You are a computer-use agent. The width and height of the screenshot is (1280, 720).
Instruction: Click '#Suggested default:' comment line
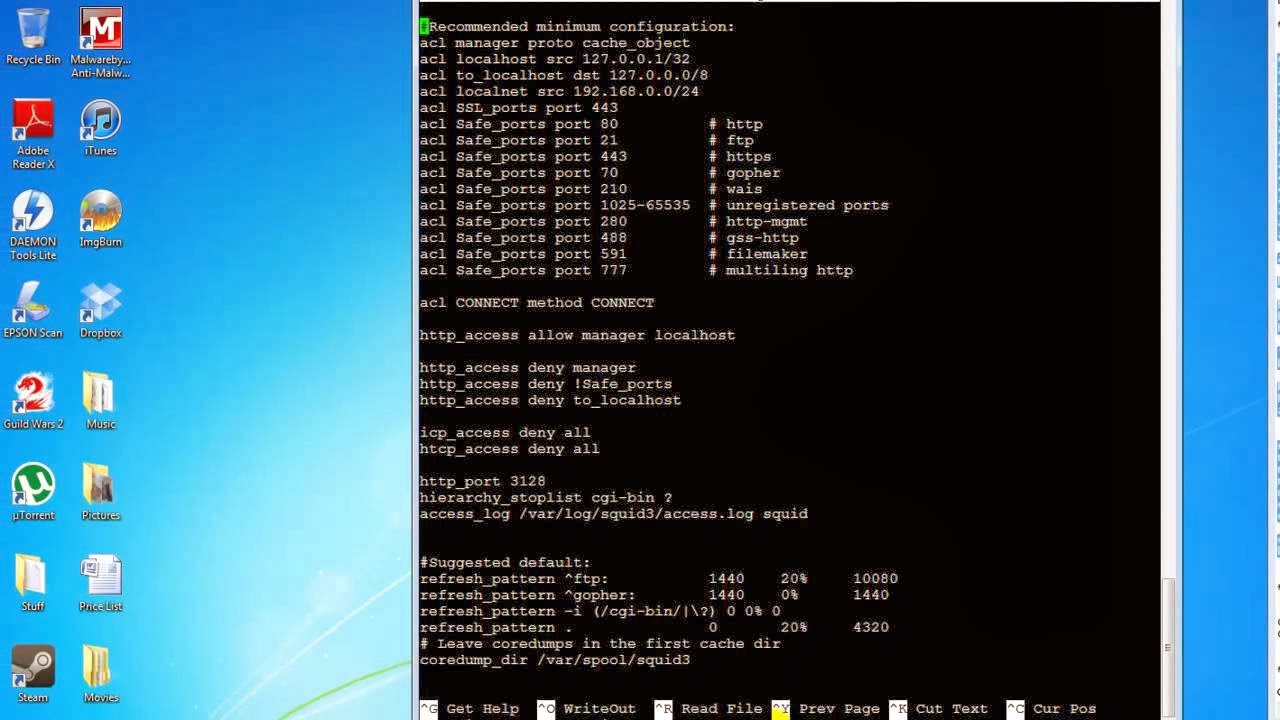(505, 563)
